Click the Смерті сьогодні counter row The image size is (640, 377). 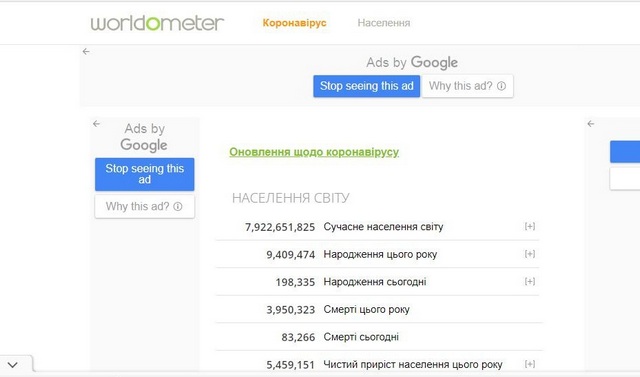point(379,337)
